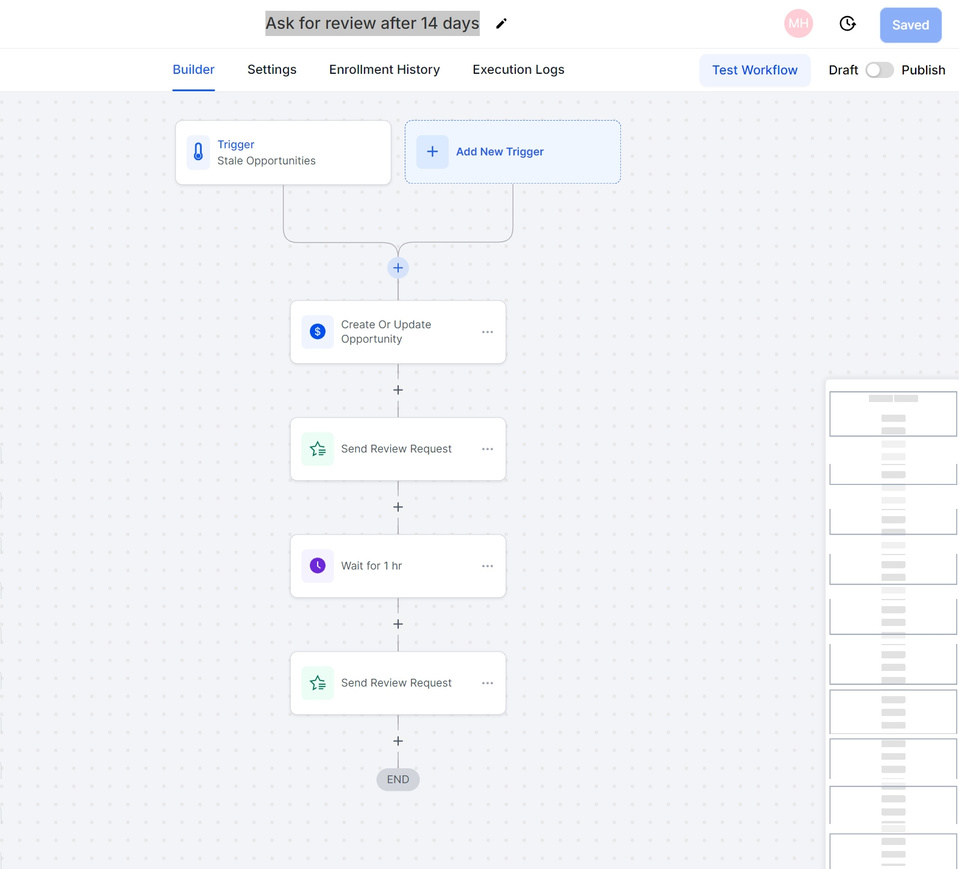Click the workflow title text
The height and width of the screenshot is (869, 959).
tap(372, 23)
